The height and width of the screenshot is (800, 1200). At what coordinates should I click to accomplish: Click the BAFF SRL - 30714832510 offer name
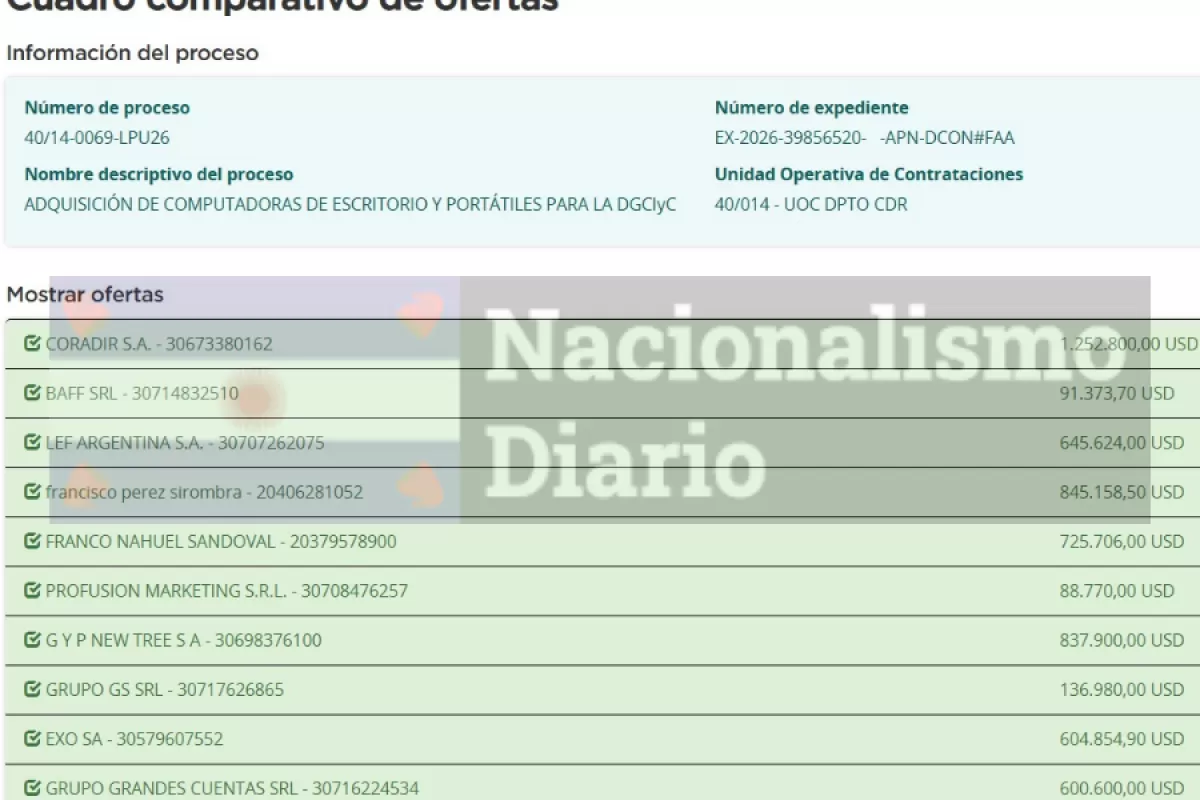tap(142, 393)
